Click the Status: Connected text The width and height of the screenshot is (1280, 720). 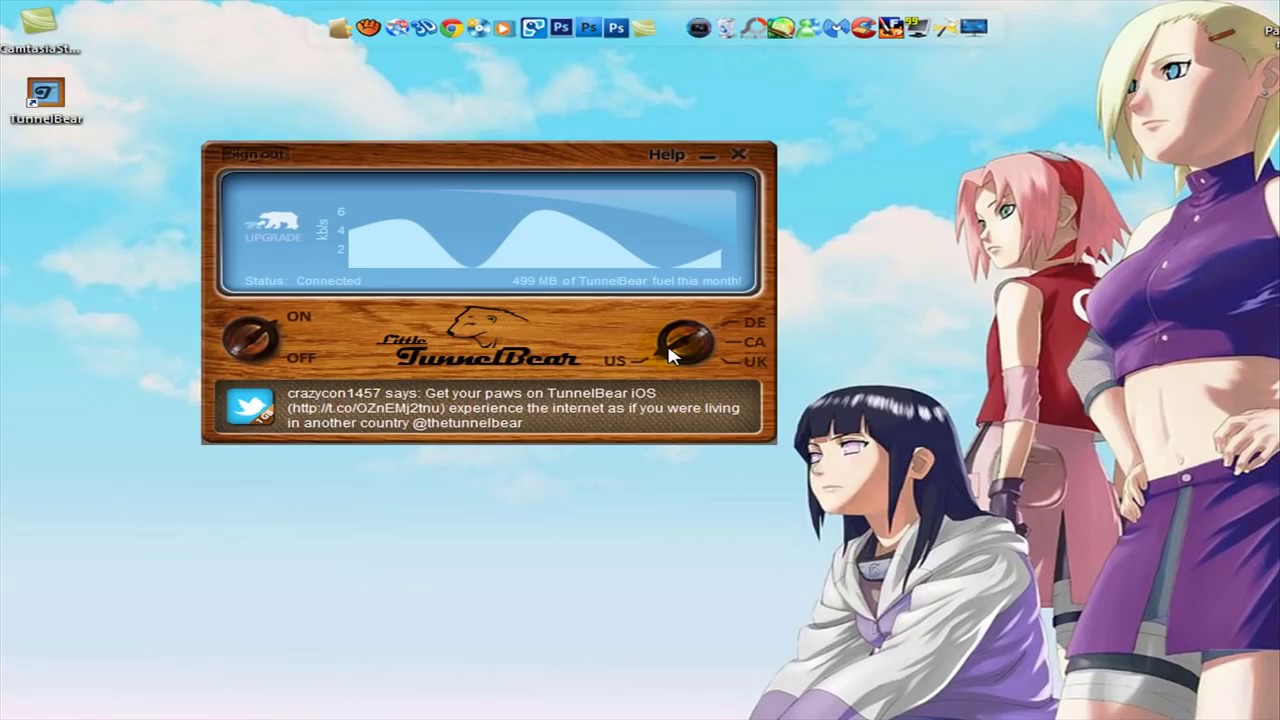click(x=302, y=281)
